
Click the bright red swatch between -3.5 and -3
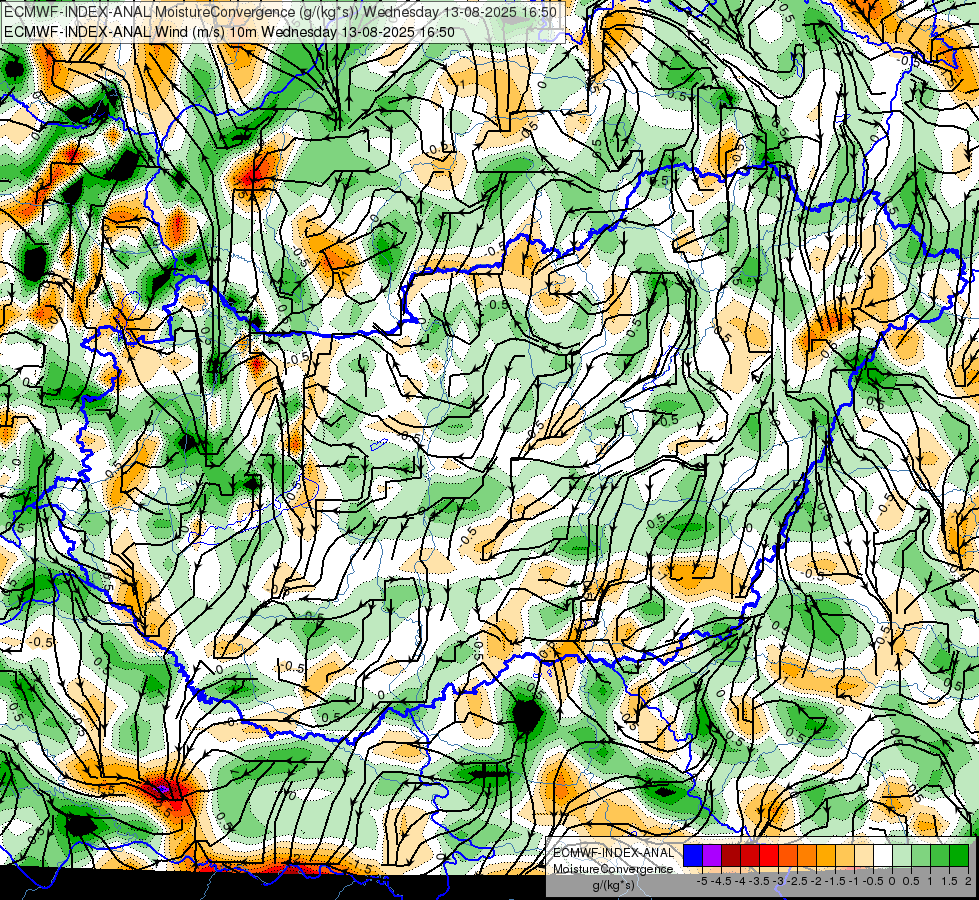point(769,855)
